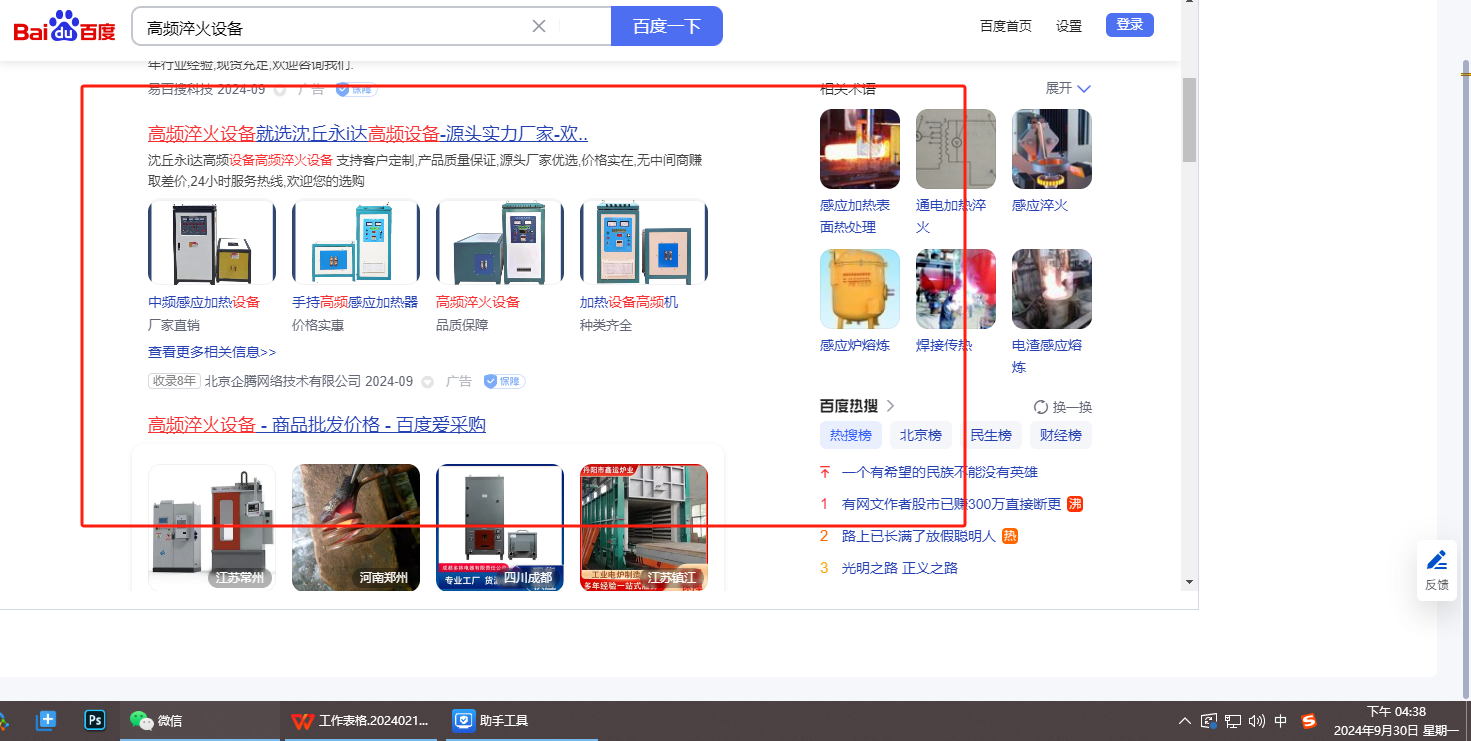
Task: Open the 焊接传热 term image
Action: (x=956, y=289)
